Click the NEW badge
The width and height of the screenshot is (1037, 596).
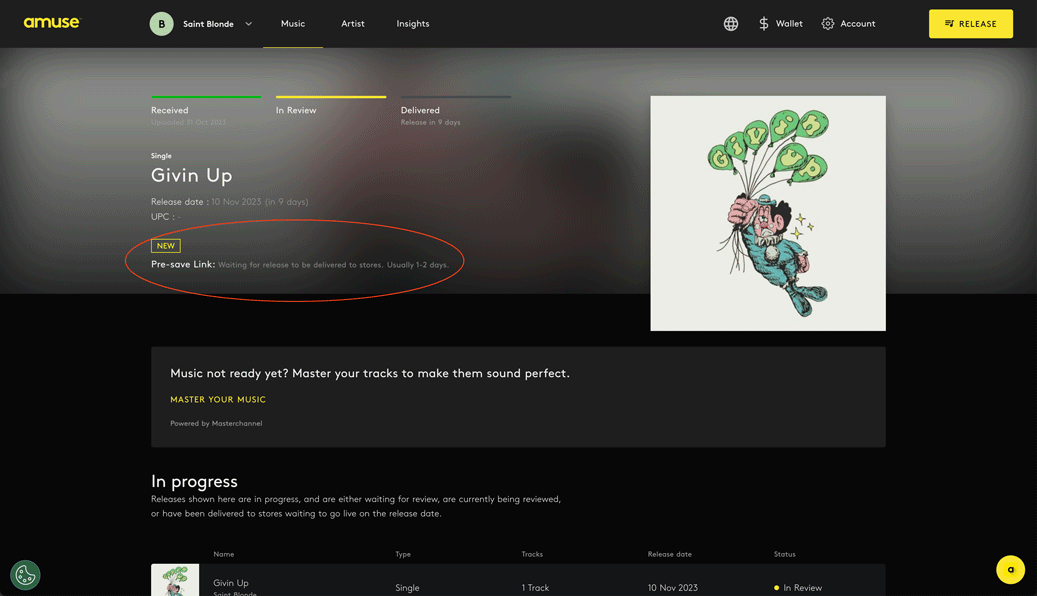[166, 245]
